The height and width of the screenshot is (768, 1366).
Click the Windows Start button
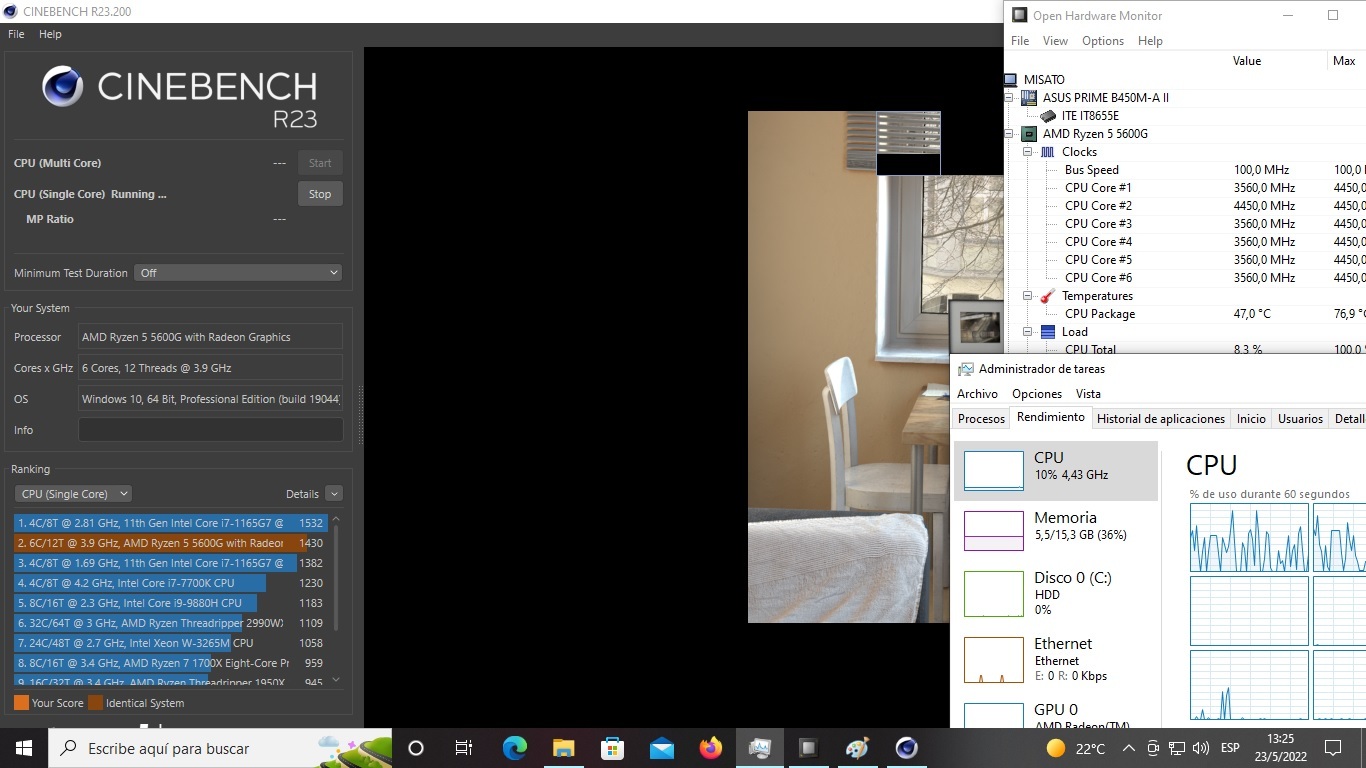[24, 748]
